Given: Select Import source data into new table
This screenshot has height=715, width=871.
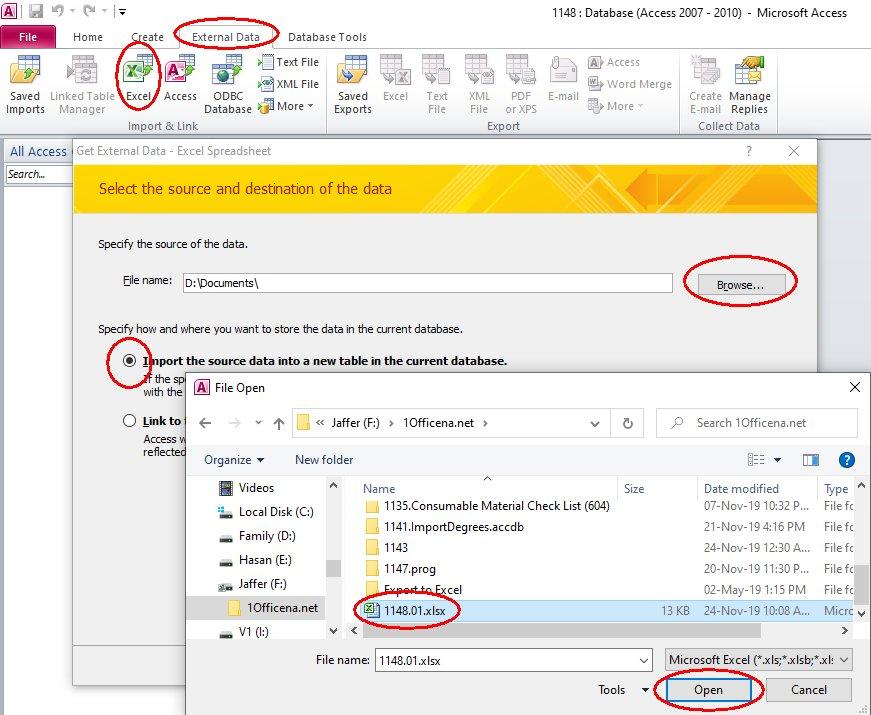Looking at the screenshot, I should click(129, 361).
